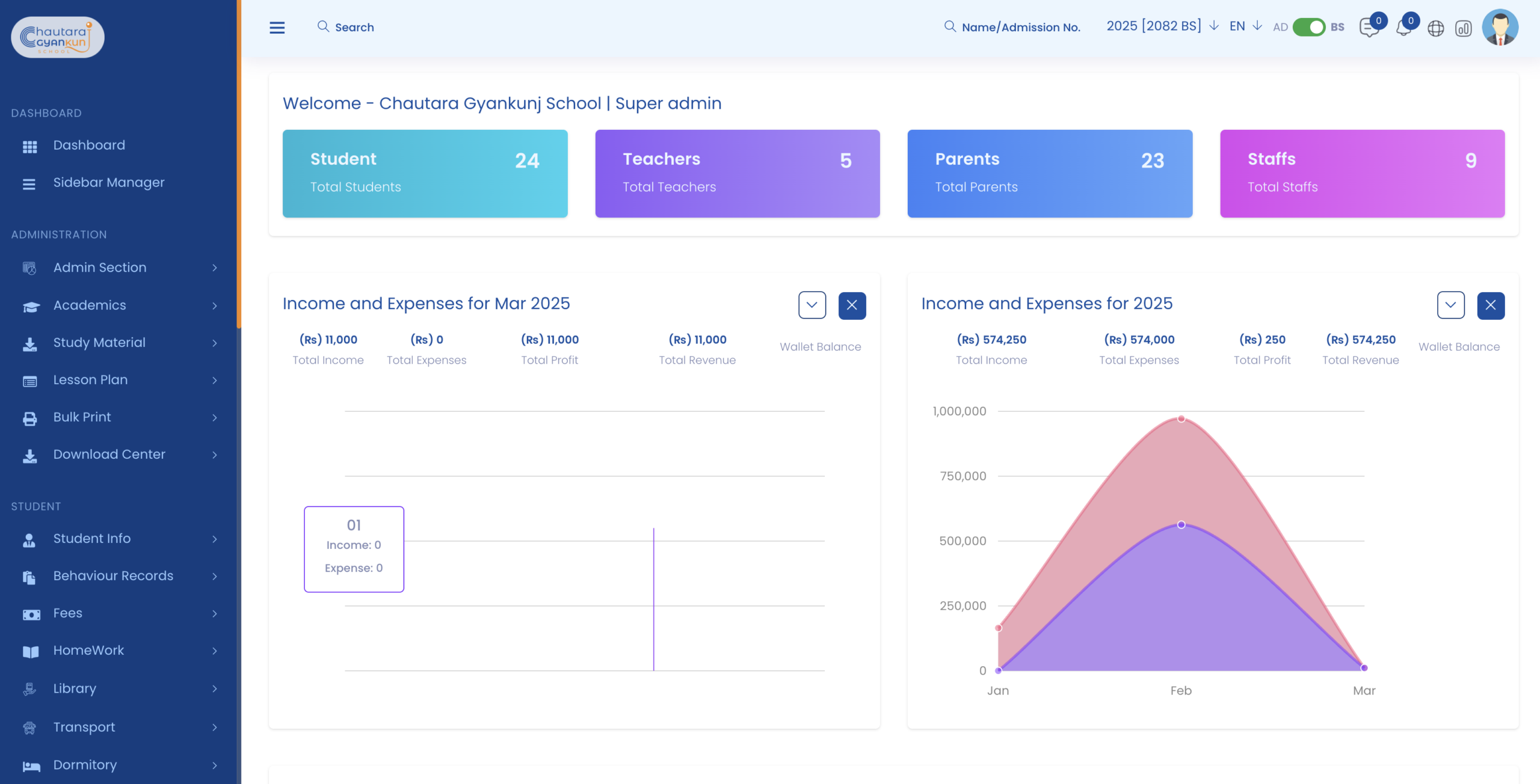Image resolution: width=1540 pixels, height=784 pixels.
Task: Open the notifications bell icon
Action: coord(1403,28)
